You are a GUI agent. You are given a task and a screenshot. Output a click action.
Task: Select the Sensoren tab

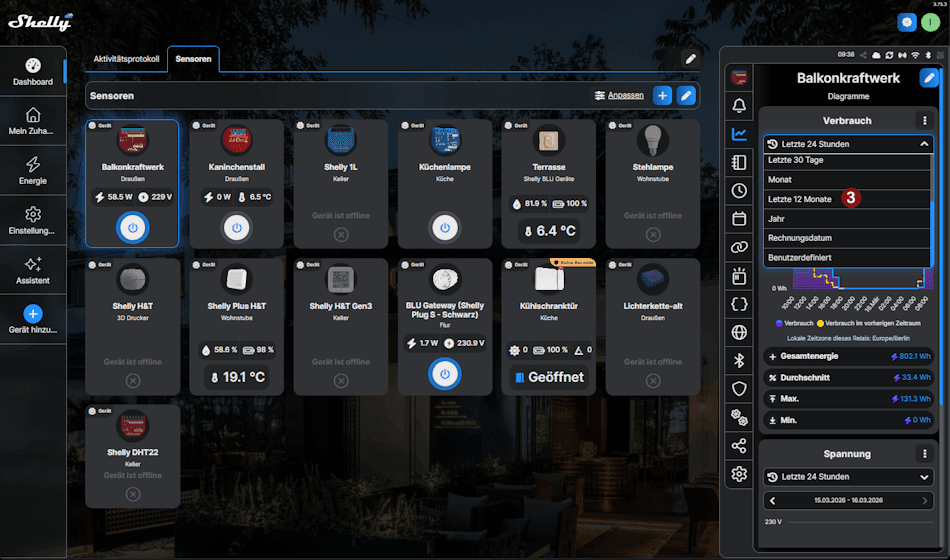[193, 59]
